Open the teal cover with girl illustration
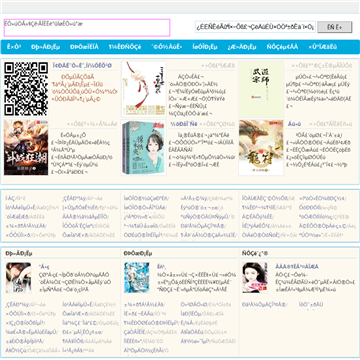Image resolution: width=360 pixels, height=360 pixels. point(144,148)
